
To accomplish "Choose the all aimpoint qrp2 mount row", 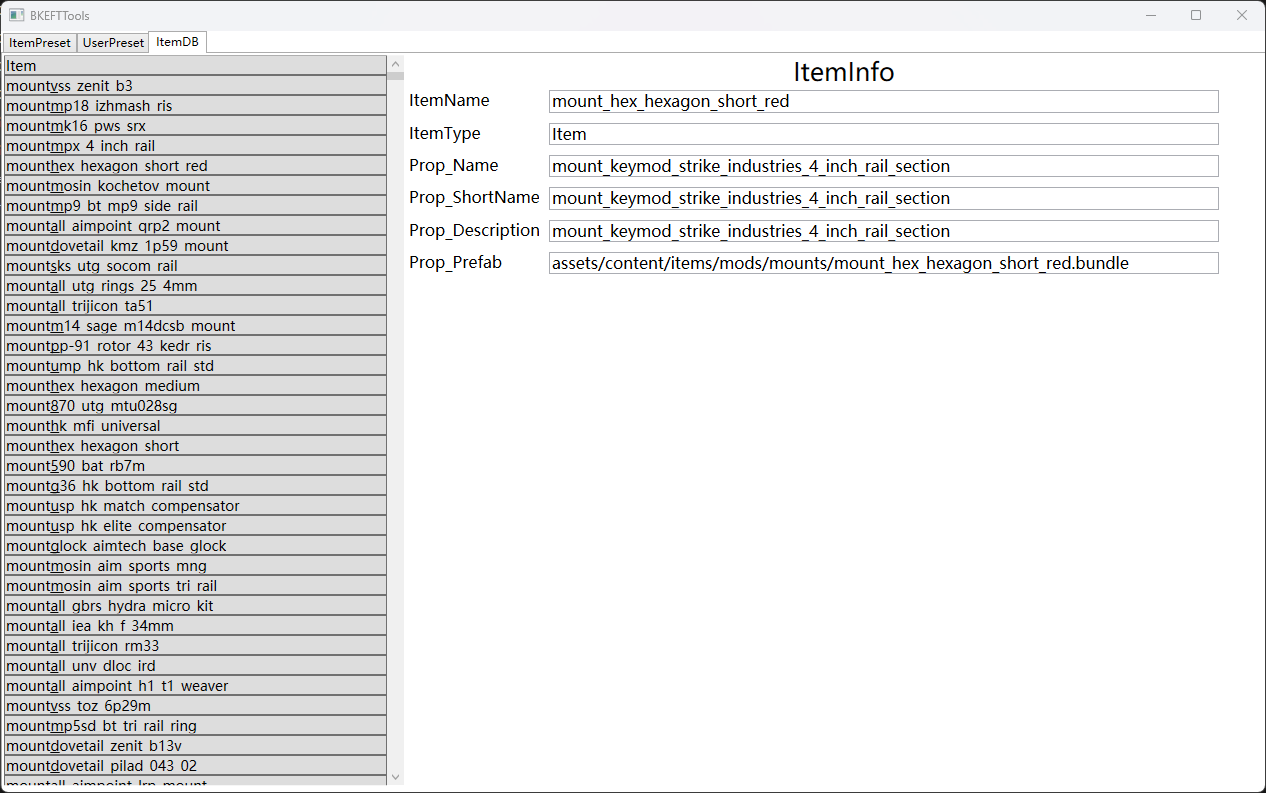I will click(x=195, y=226).
